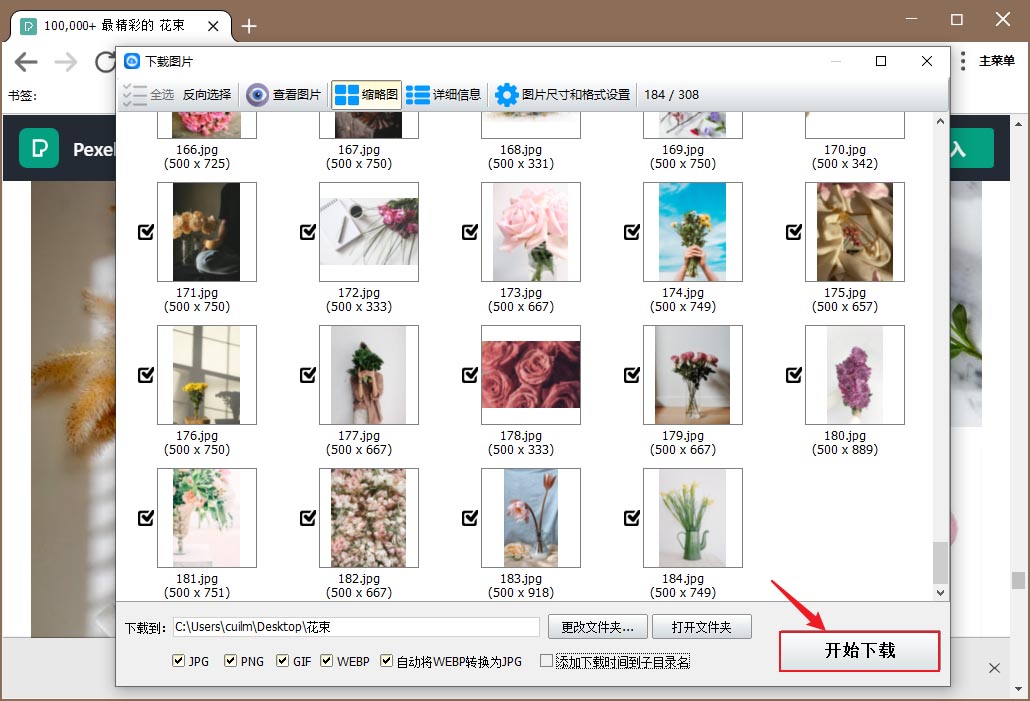Screen dimensions: 1030x701
Task: Open the 主菜单 three-dot menu
Action: pos(963,61)
